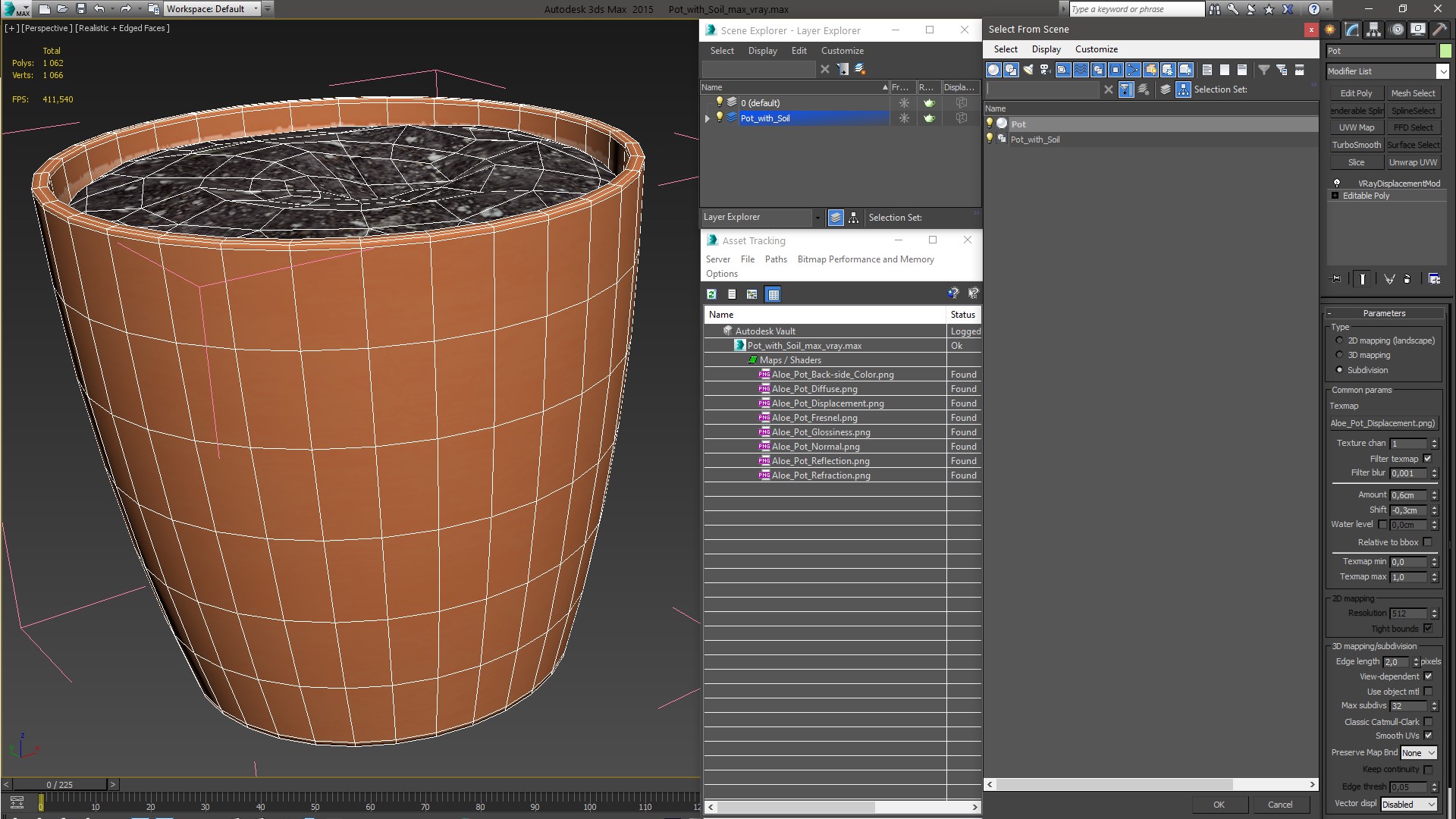Click the OK button in Select From Scene
This screenshot has width=1456, height=819.
point(1219,805)
